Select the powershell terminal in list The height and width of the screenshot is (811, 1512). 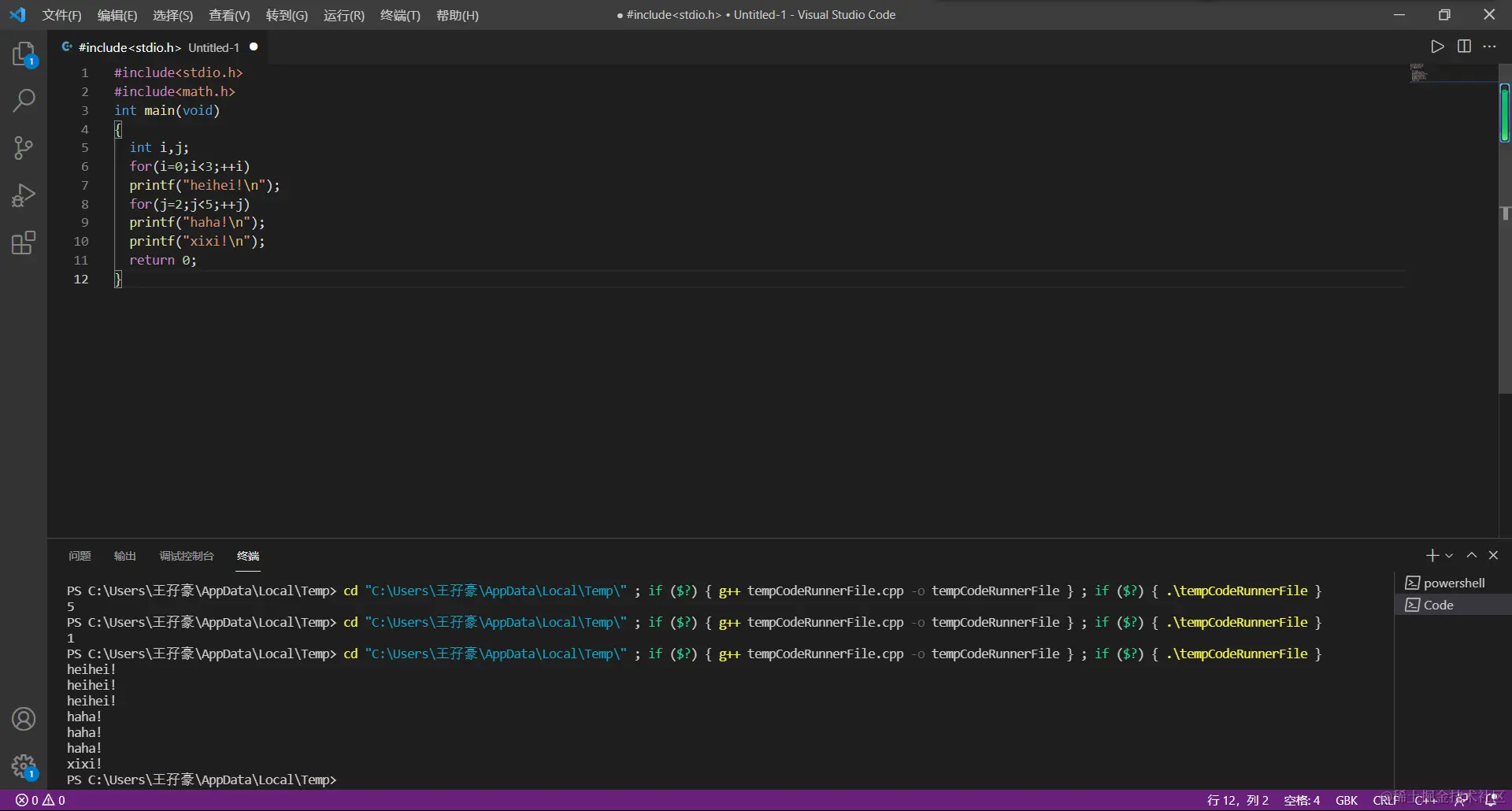point(1454,583)
